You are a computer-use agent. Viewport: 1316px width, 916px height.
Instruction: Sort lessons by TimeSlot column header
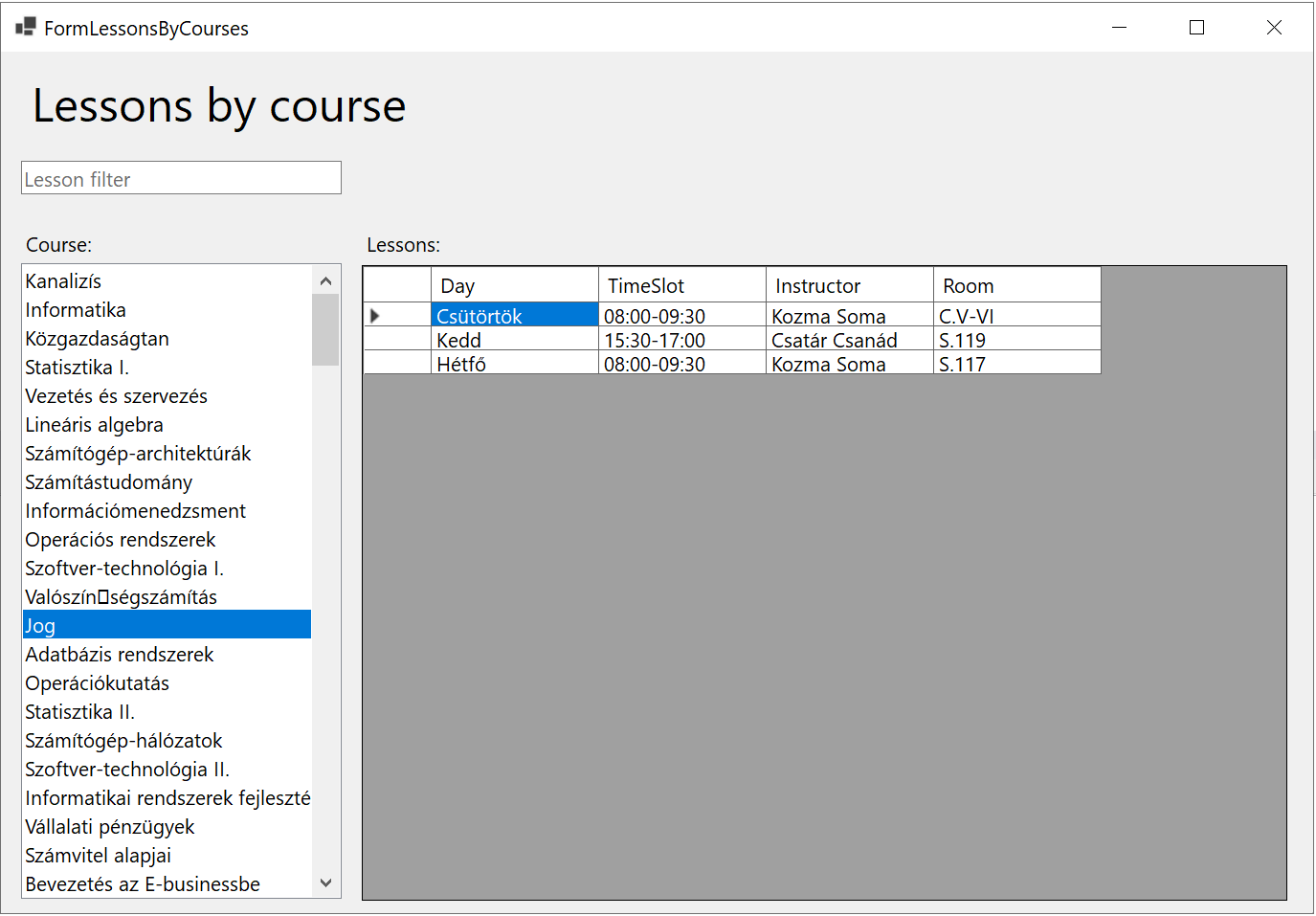(x=682, y=285)
